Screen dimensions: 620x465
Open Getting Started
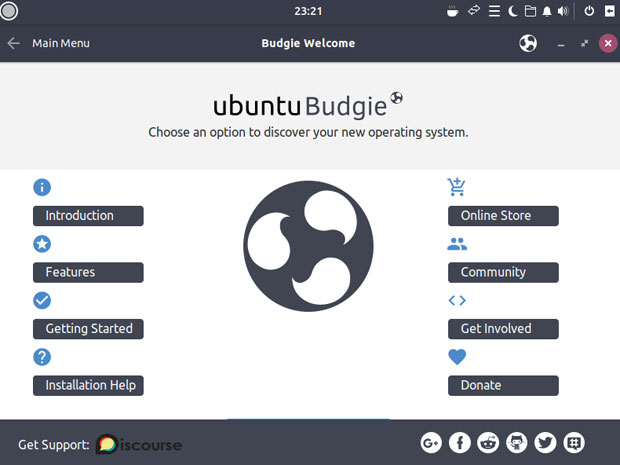(88, 329)
